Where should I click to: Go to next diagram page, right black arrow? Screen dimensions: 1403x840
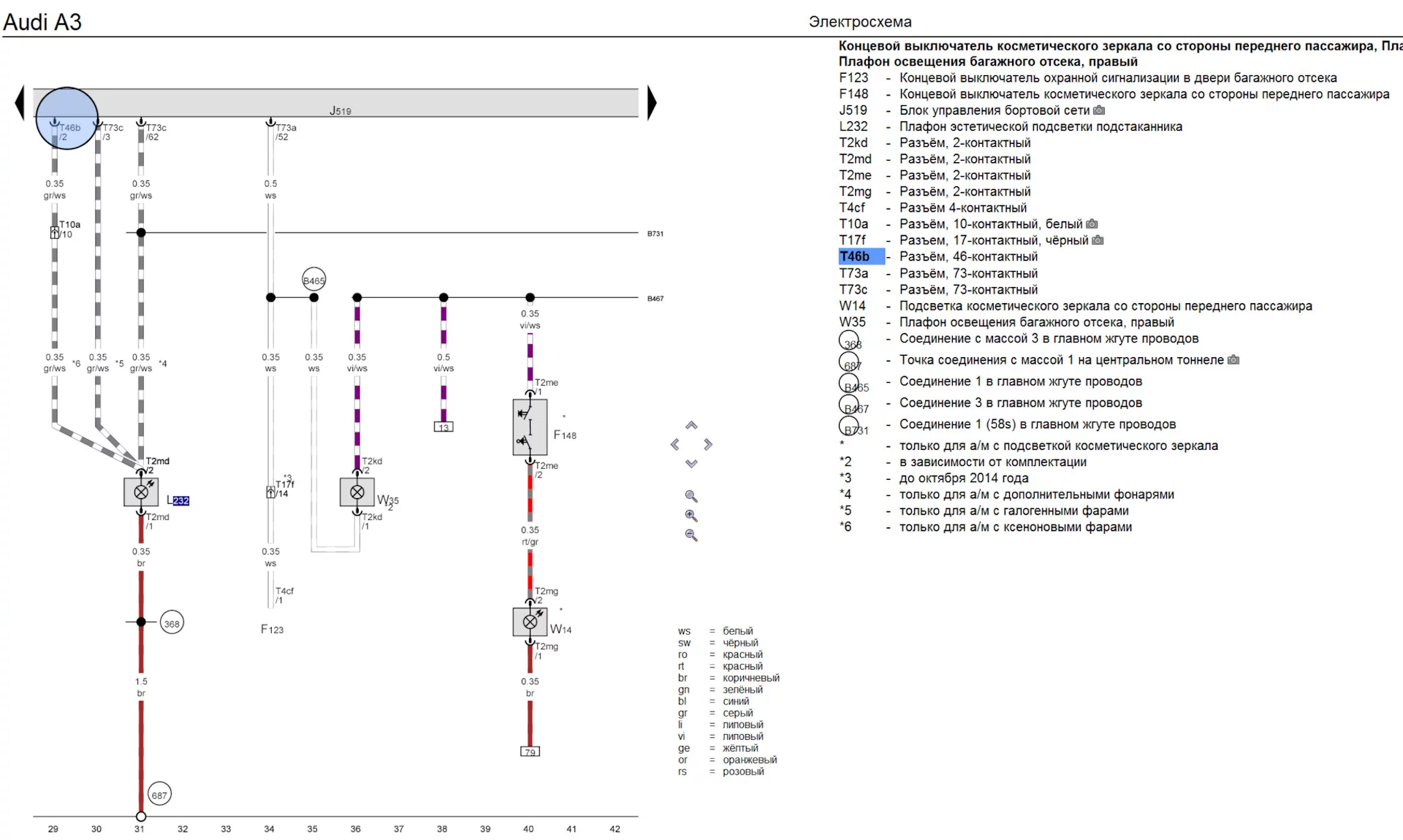pyautogui.click(x=652, y=103)
